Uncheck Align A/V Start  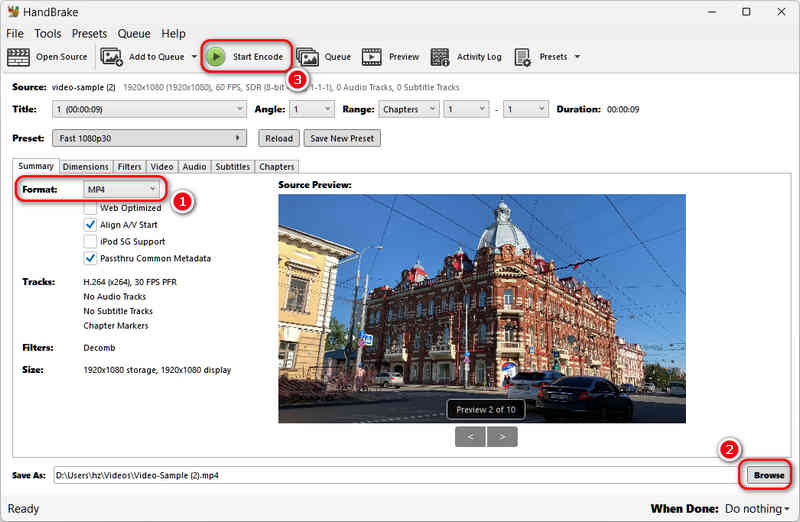coord(90,225)
